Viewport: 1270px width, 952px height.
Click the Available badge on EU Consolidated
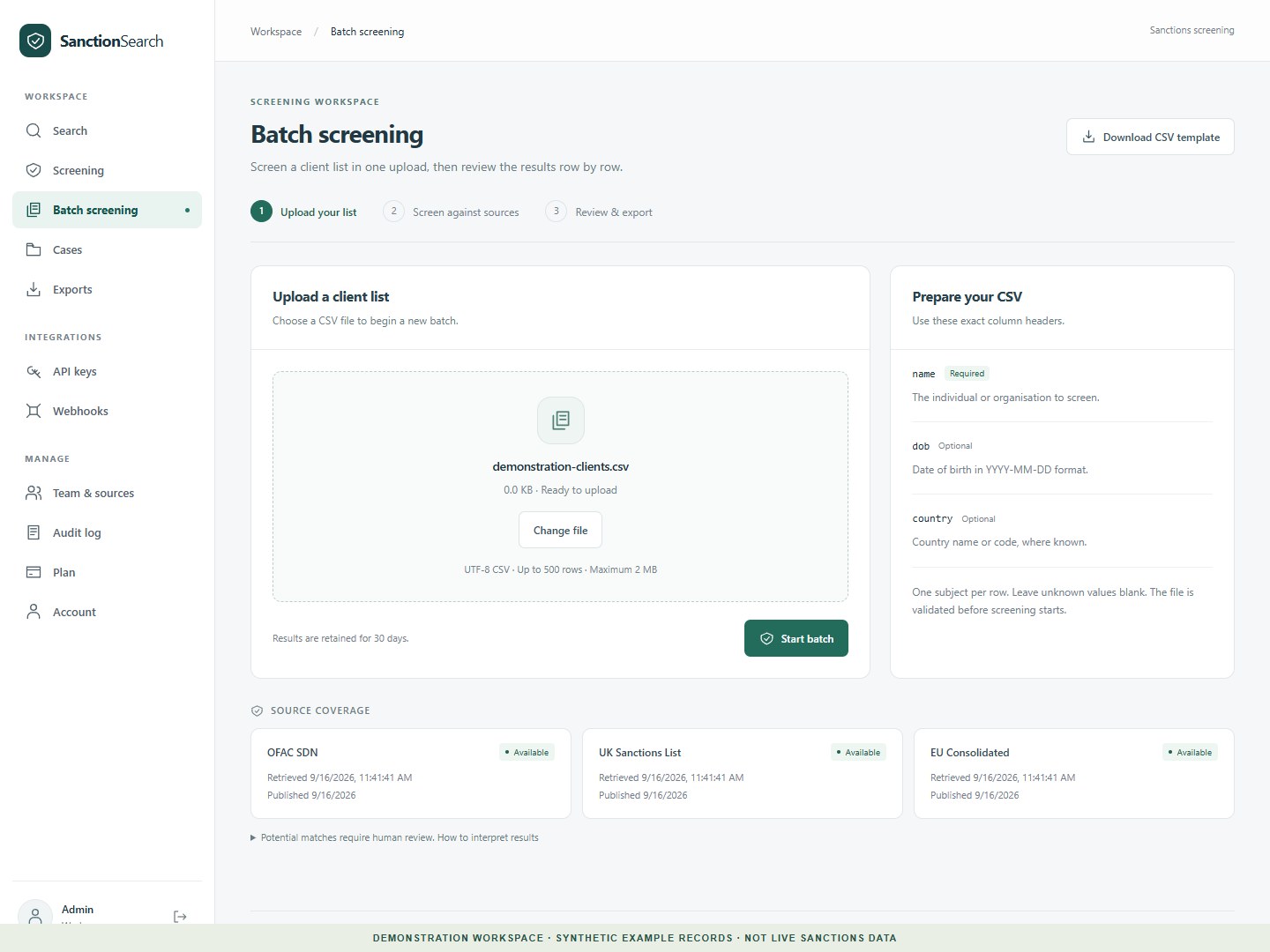coord(1190,752)
